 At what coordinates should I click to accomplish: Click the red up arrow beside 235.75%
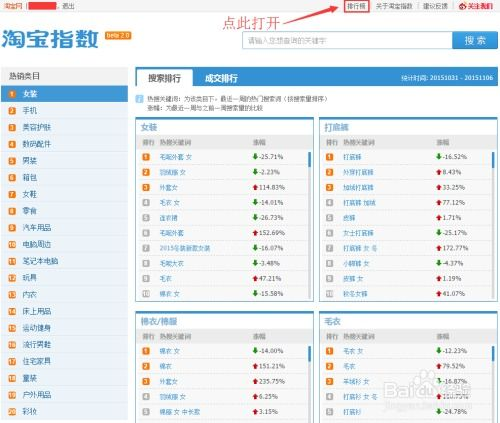point(255,381)
